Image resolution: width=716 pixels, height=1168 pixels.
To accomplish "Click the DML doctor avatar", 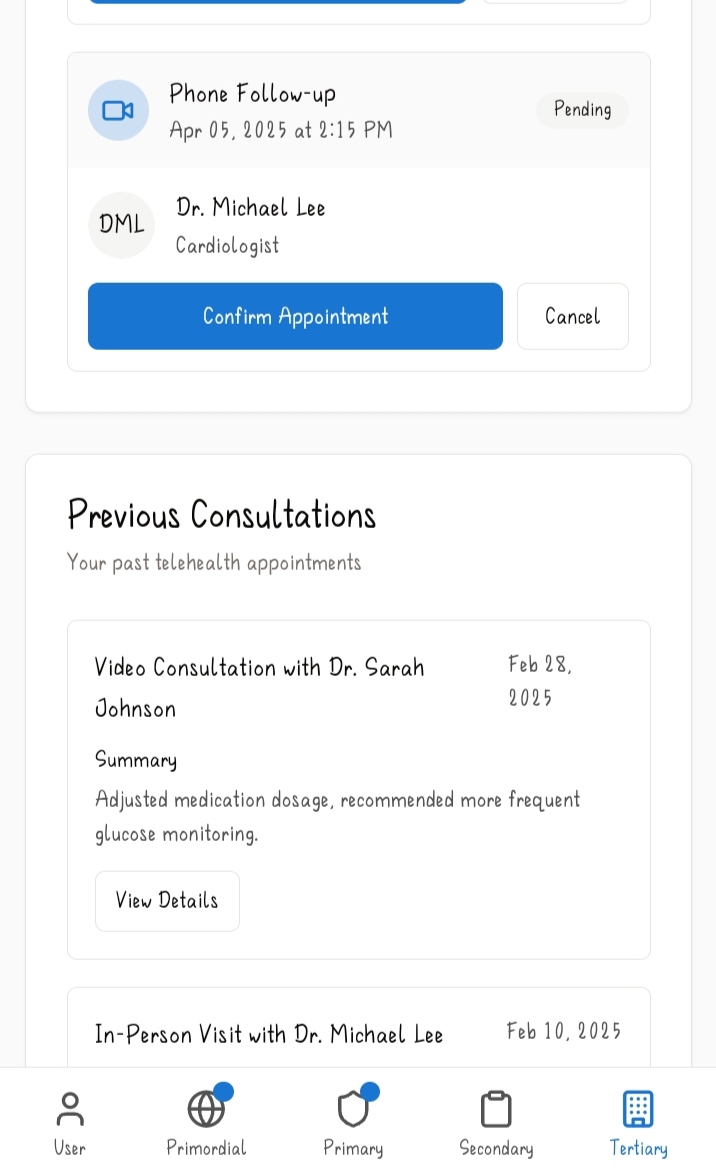I will 121,225.
